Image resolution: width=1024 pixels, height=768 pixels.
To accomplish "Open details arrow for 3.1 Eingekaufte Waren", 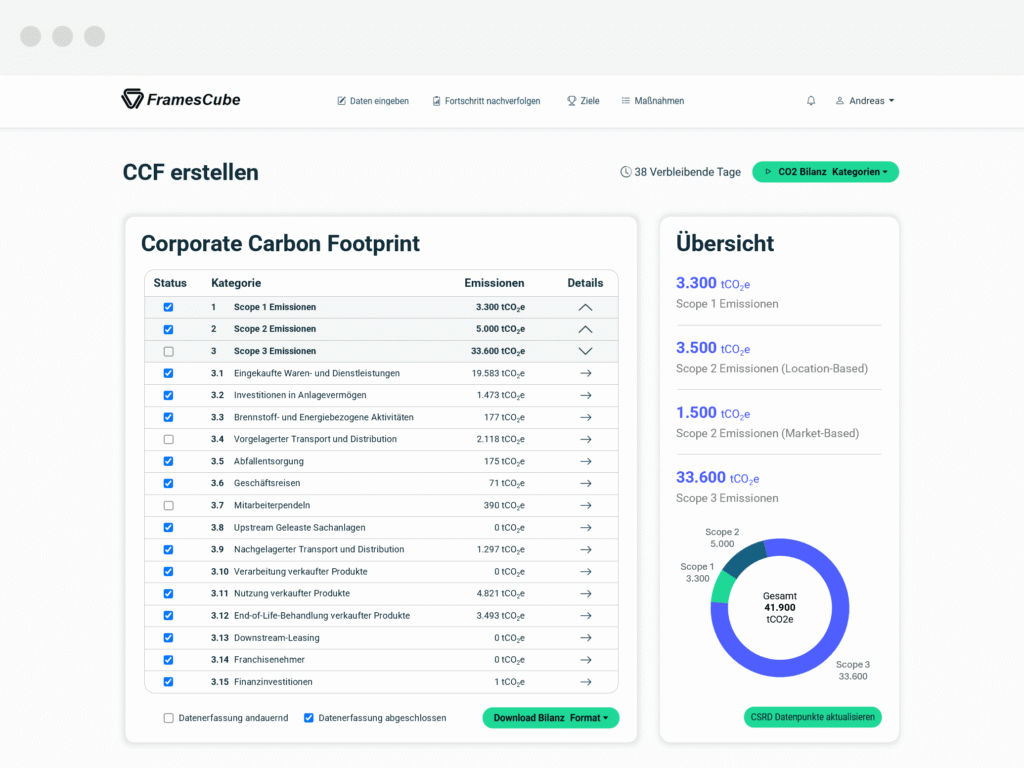I will click(586, 373).
